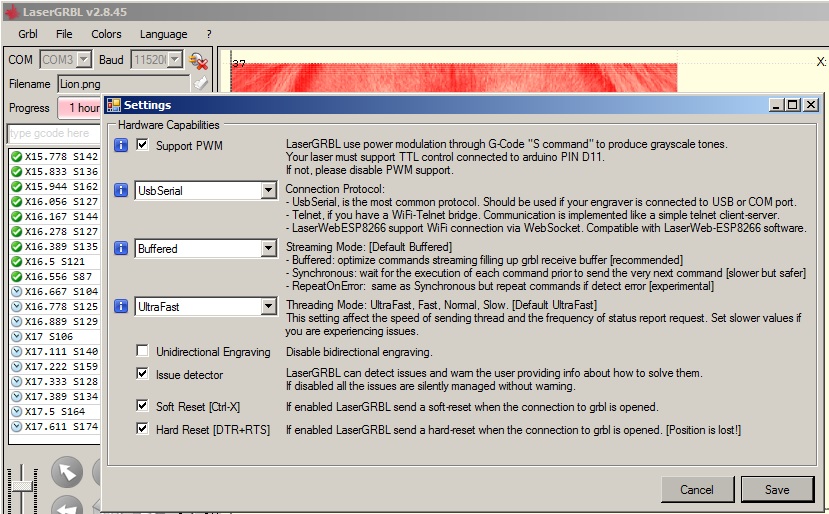Select gcode row X15.833 S136

point(55,171)
